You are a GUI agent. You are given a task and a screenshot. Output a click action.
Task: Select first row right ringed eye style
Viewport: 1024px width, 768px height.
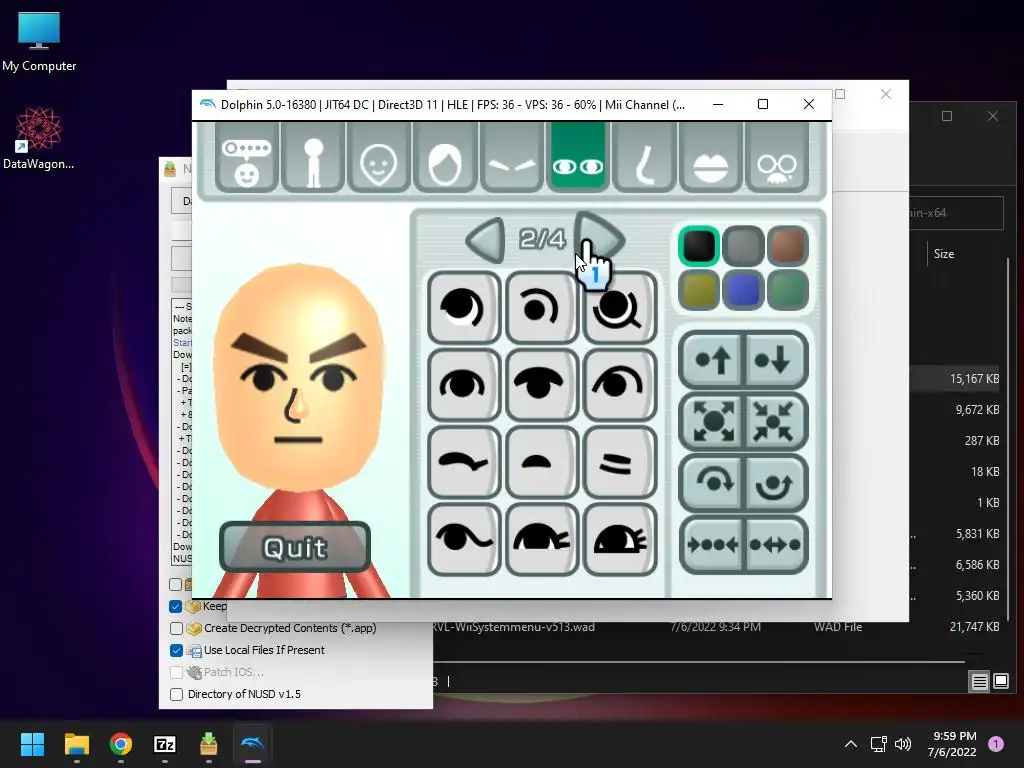pos(620,308)
